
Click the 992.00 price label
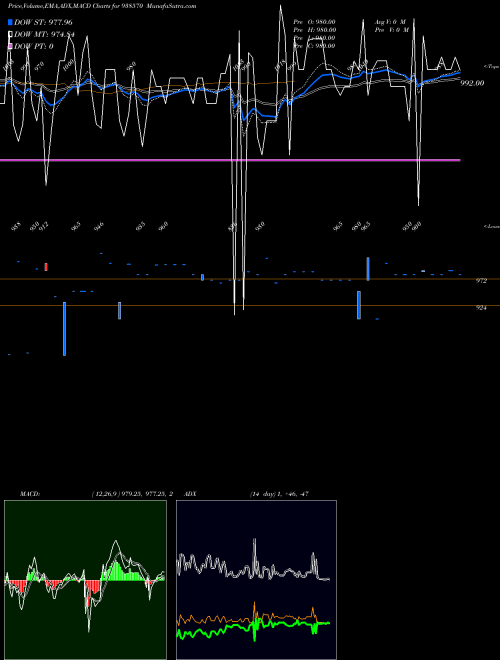472,83
